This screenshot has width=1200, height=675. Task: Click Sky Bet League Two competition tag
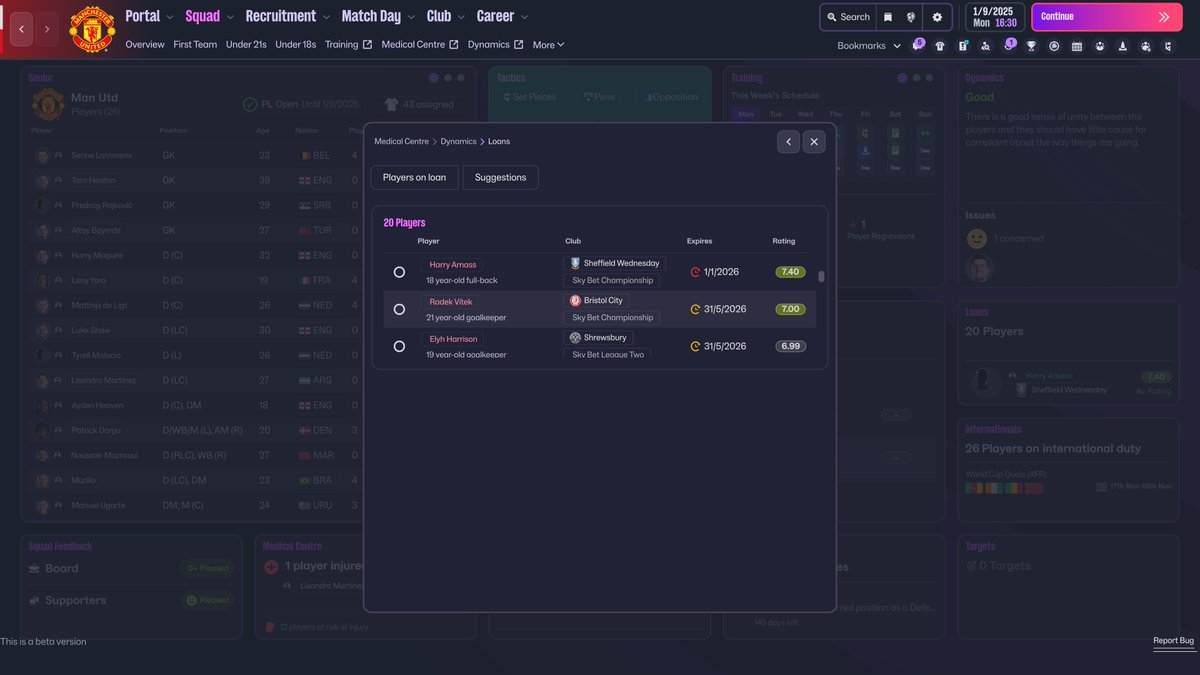608,355
